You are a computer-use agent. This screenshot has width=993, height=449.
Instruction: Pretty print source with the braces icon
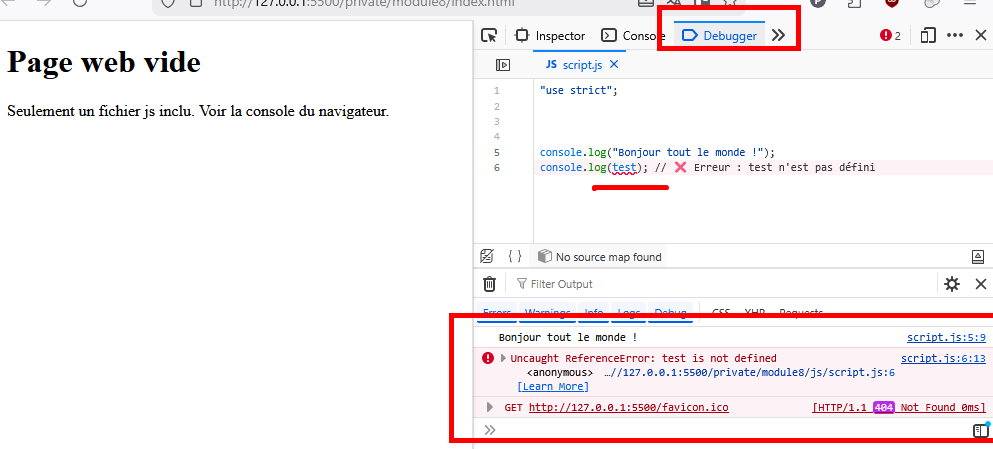pos(515,256)
